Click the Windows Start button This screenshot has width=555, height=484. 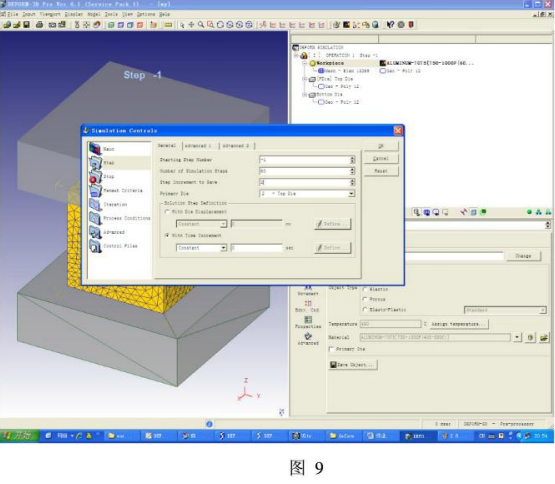click(19, 436)
